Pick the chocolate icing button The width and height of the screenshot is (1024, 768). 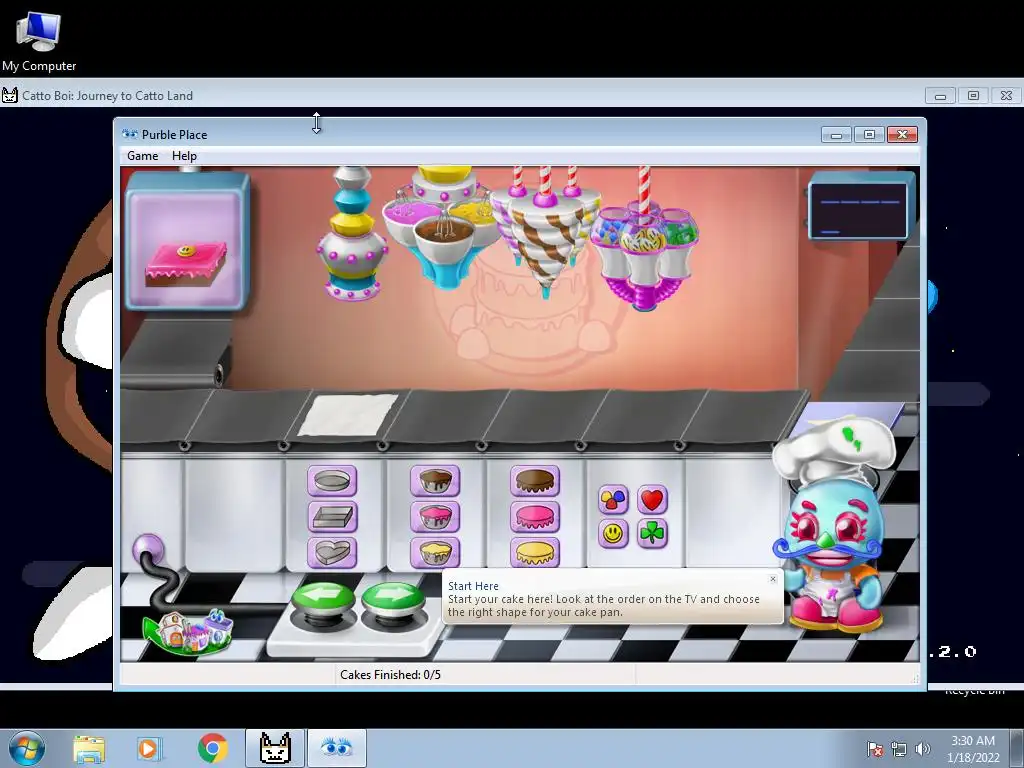point(535,481)
